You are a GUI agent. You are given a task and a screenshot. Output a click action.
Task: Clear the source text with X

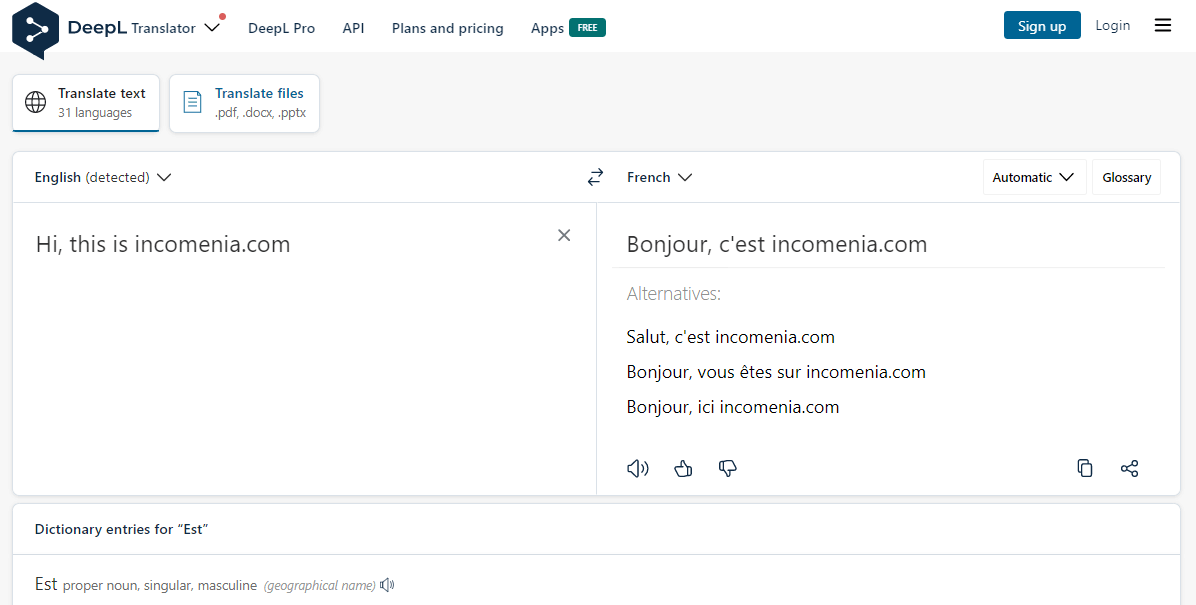click(x=564, y=235)
